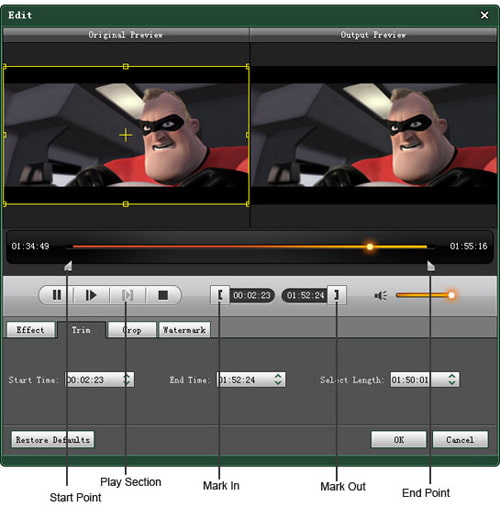Click the Cancel button

460,440
